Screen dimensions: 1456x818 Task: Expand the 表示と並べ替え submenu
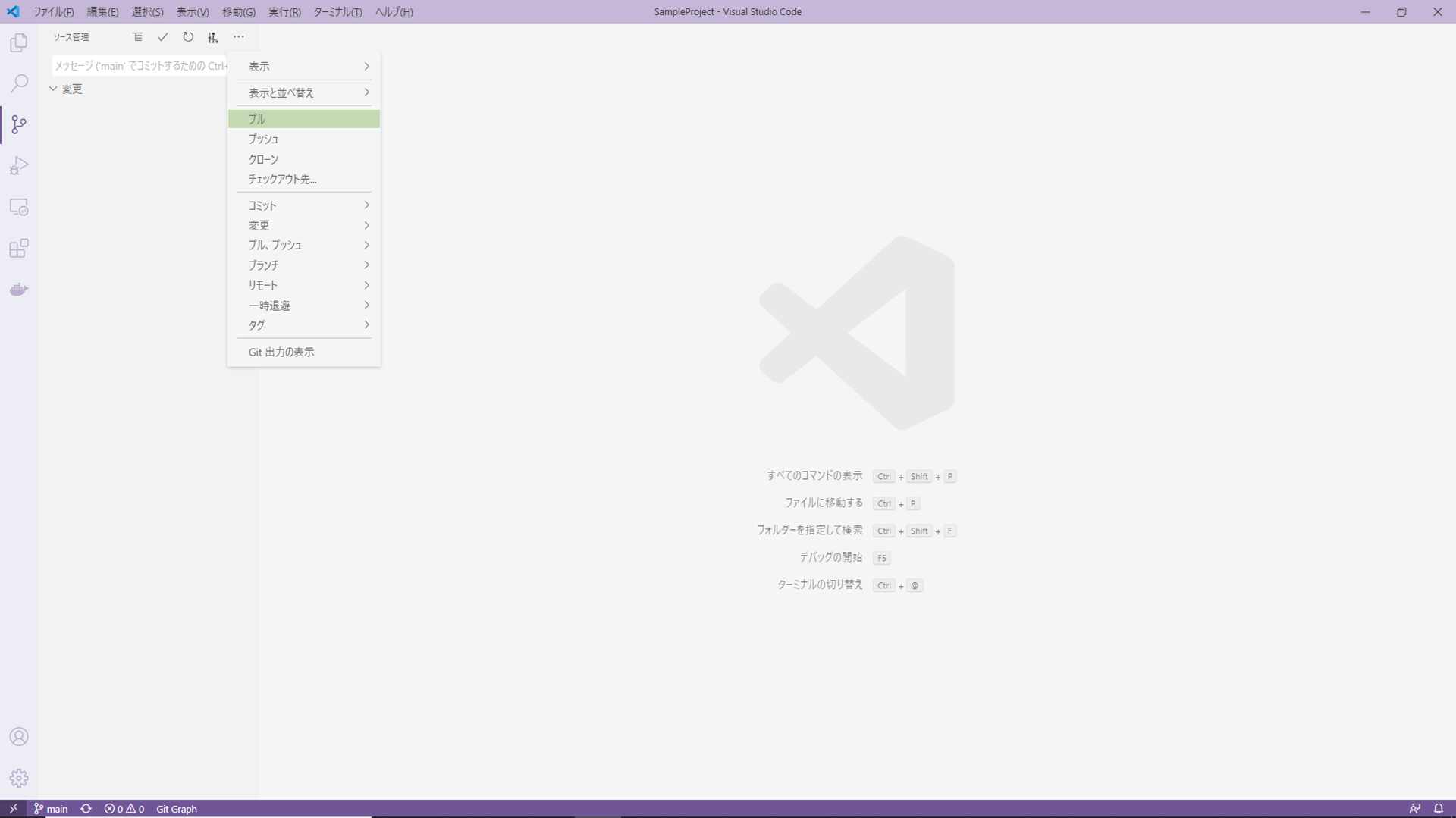[304, 92]
